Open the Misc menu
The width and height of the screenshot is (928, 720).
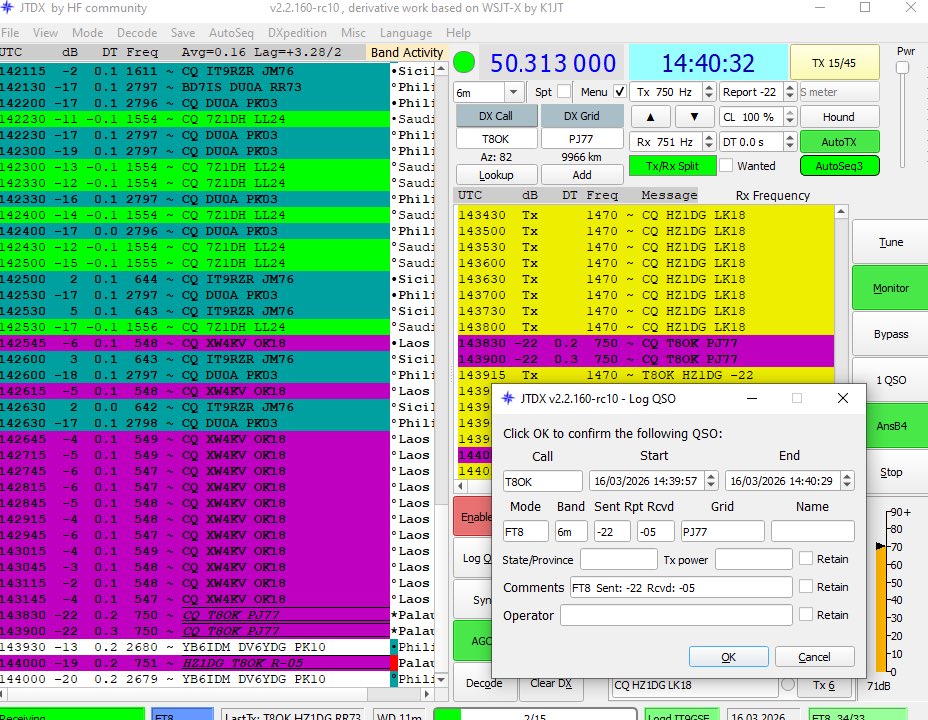353,33
